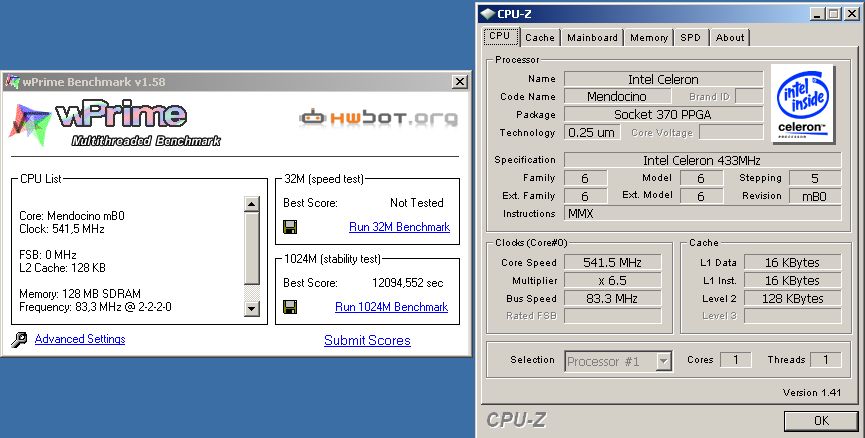
Task: Open the Processor #1 selection dropdown
Action: tap(664, 362)
